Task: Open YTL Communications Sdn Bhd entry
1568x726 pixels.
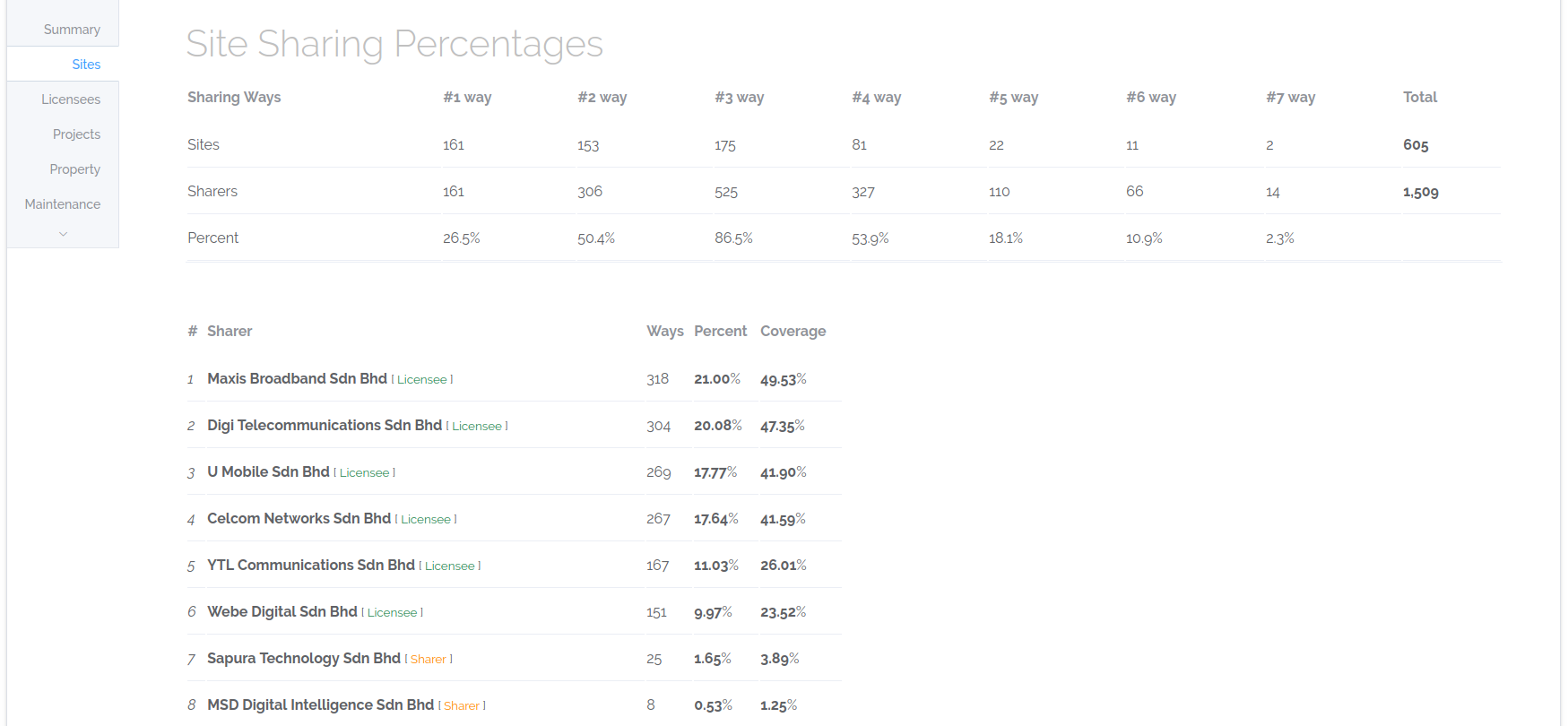Action: [x=311, y=565]
